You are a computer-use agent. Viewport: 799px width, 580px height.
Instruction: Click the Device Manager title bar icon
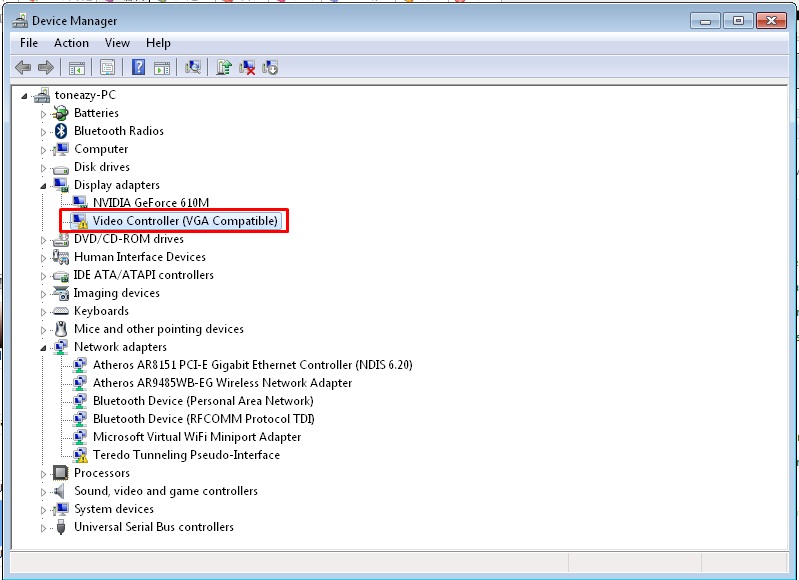(20, 20)
